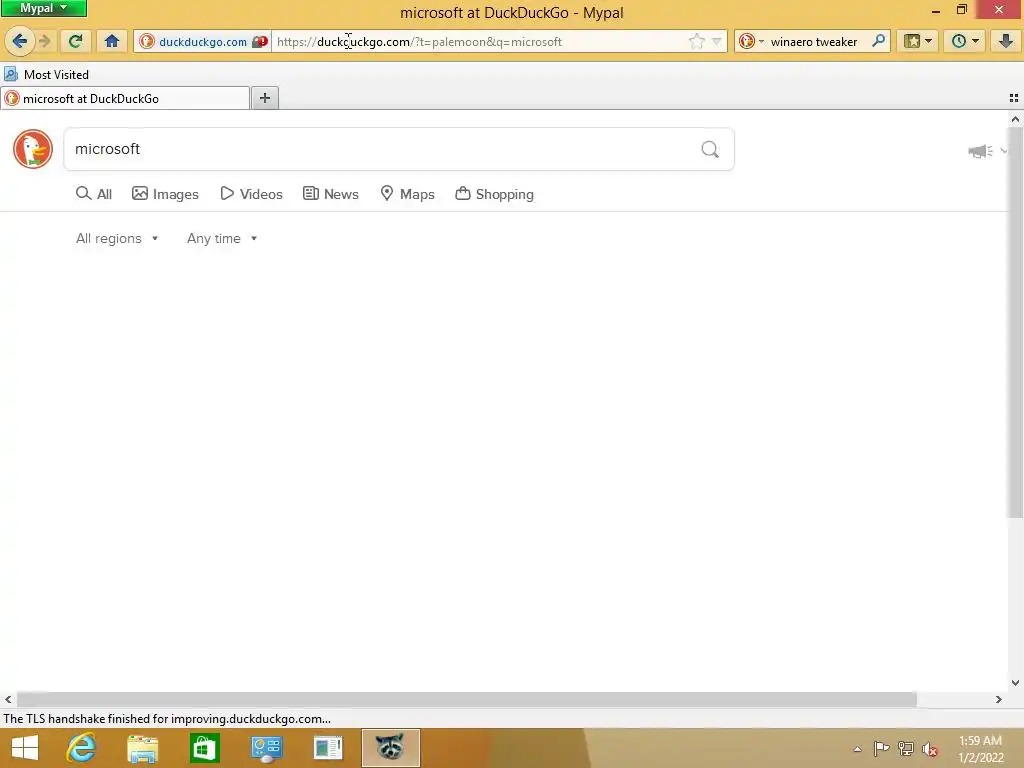
Task: Select the microsoft at DuckDuckGo tab
Action: pos(125,98)
